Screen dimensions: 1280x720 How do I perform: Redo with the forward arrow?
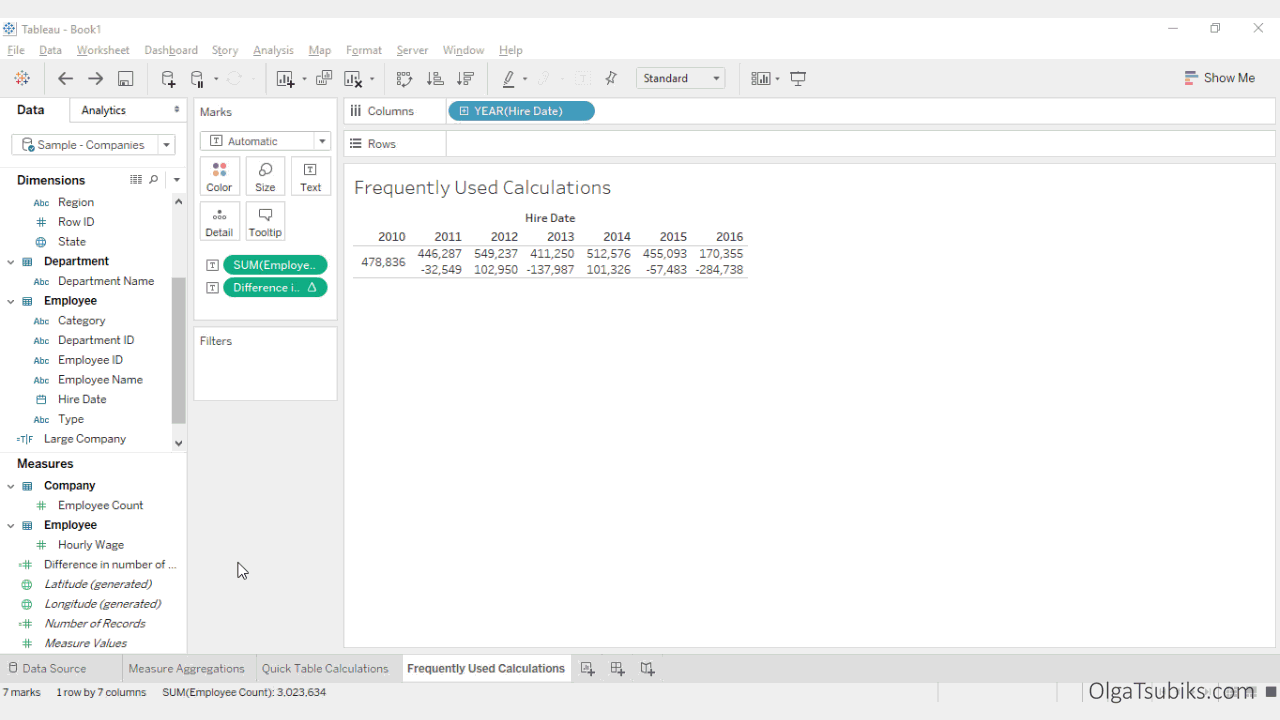tap(95, 78)
